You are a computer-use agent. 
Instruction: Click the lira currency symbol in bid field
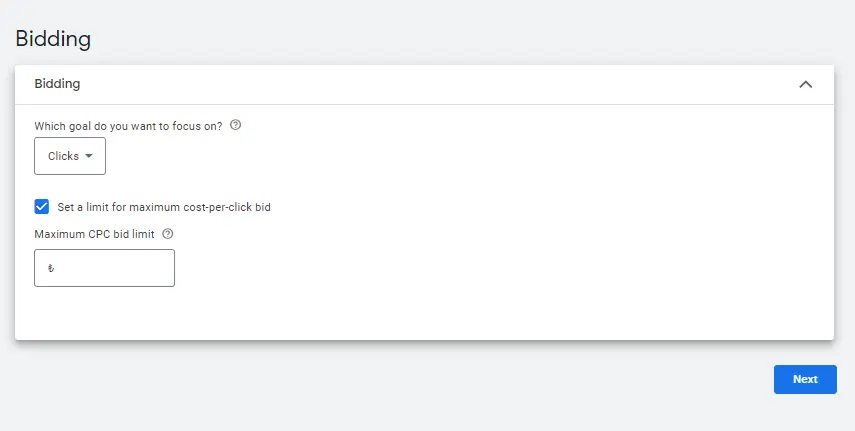[x=51, y=268]
